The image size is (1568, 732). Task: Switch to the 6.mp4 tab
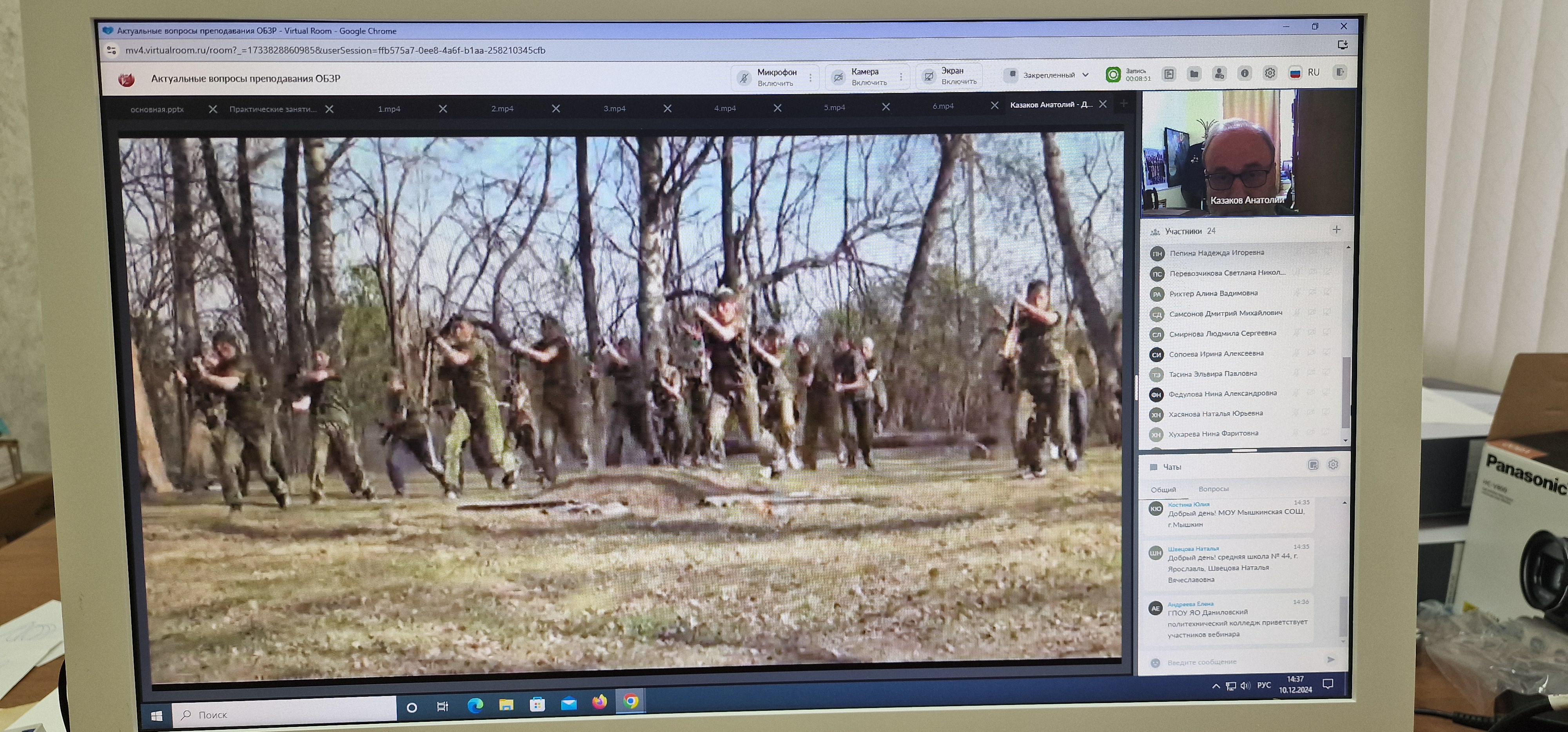[x=943, y=106]
